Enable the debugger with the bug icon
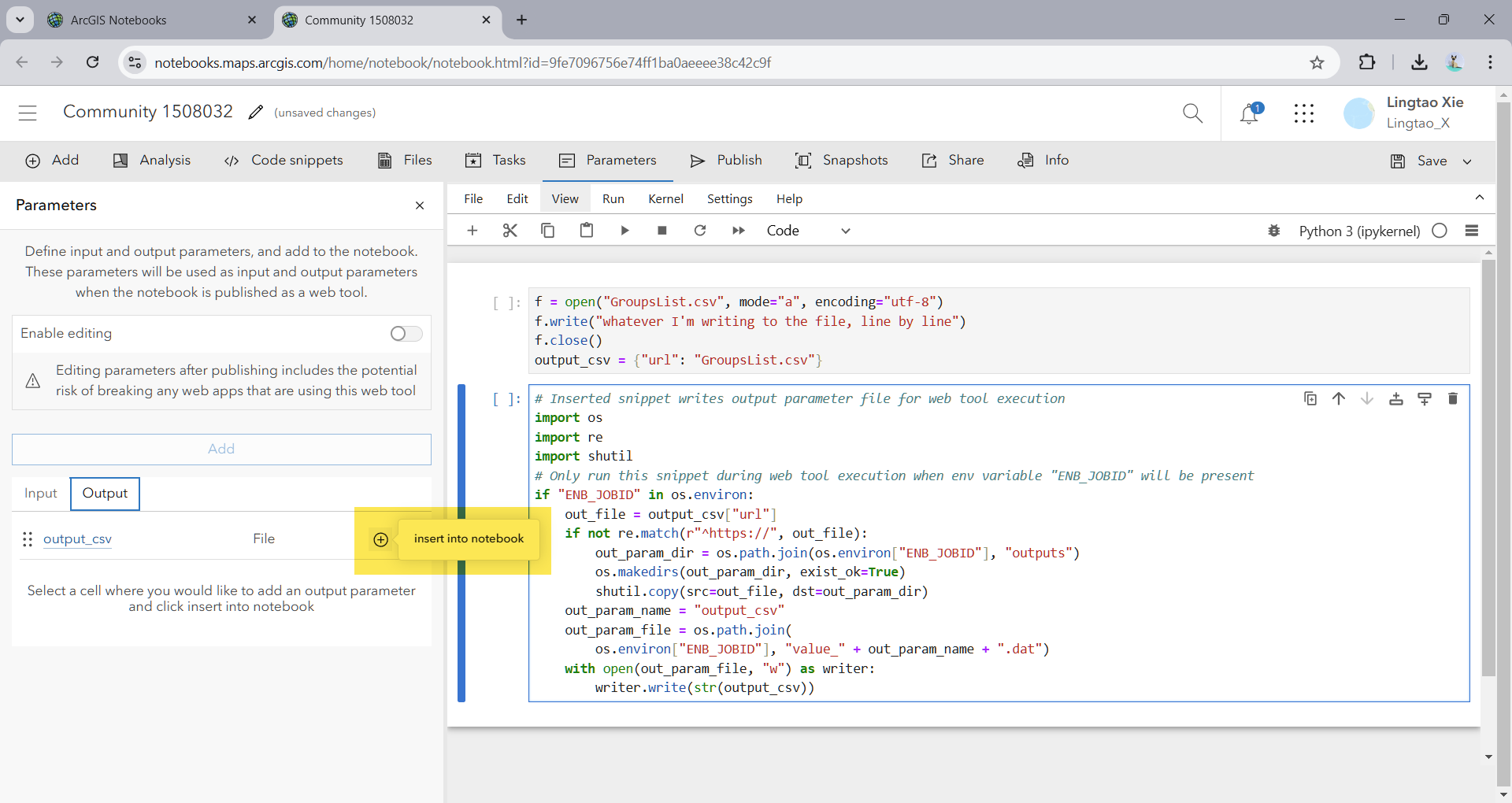This screenshot has height=803, width=1512. coord(1274,230)
